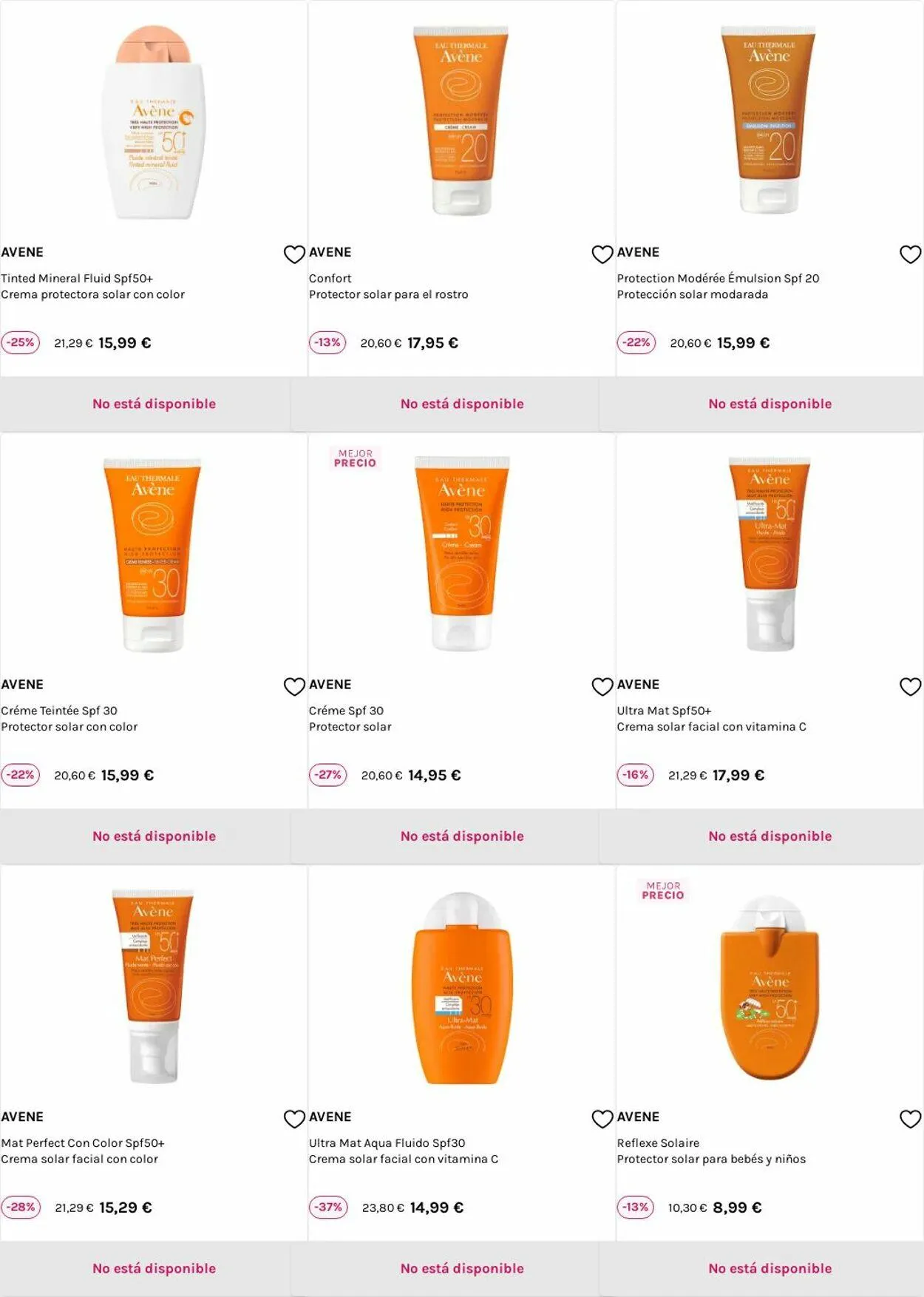Click Mat Perfect Con Color Spf50+ title
This screenshot has height=1297, width=924.
click(x=83, y=1143)
